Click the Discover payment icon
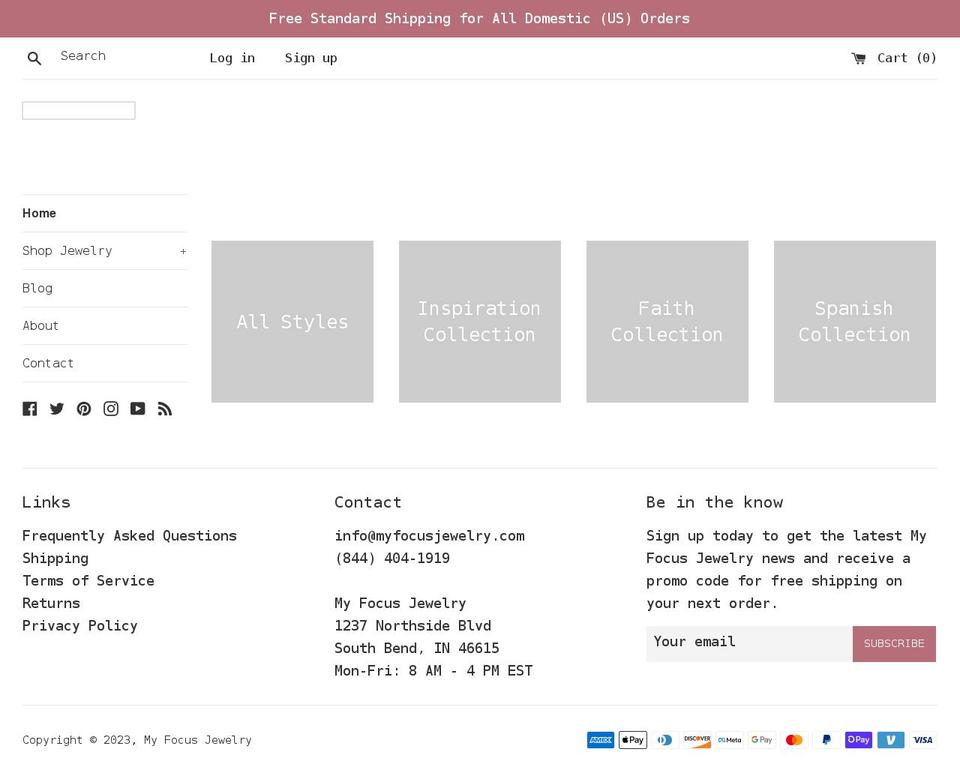 [x=697, y=740]
